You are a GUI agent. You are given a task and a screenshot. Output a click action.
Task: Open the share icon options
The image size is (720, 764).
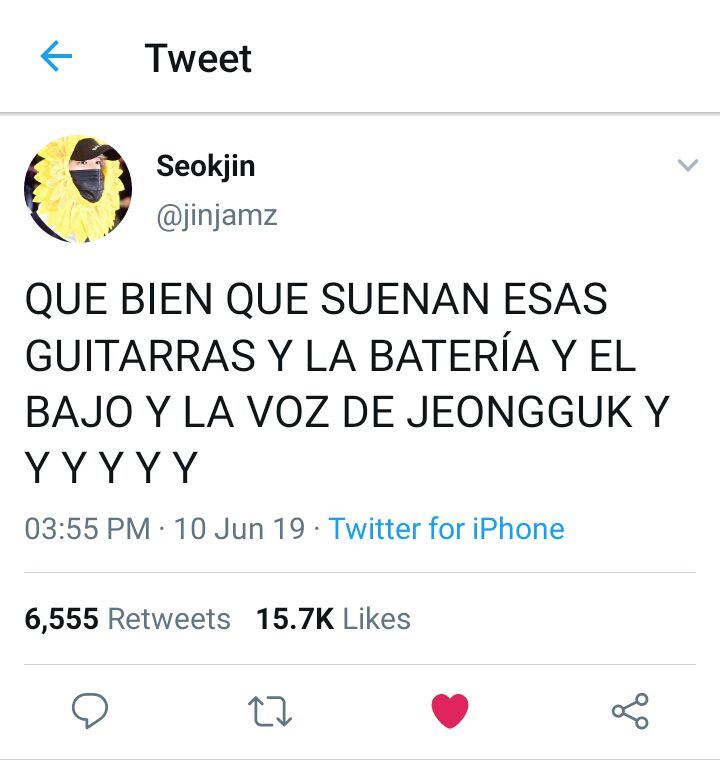(x=630, y=711)
